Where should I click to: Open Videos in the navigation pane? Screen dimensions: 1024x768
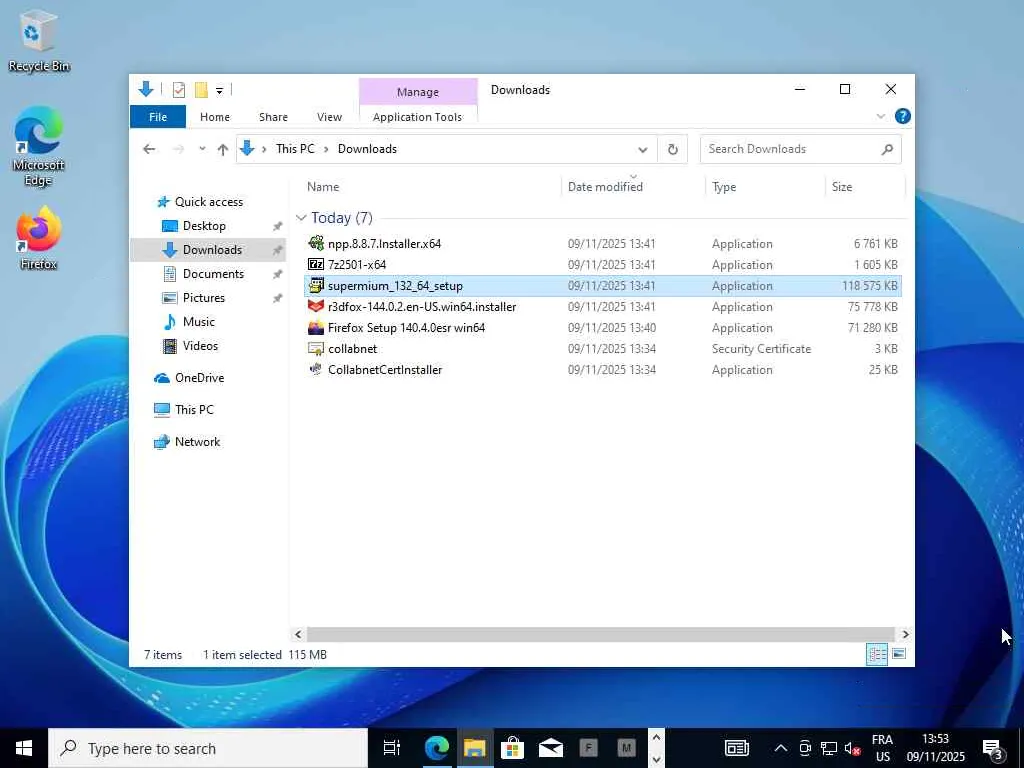[x=200, y=345]
